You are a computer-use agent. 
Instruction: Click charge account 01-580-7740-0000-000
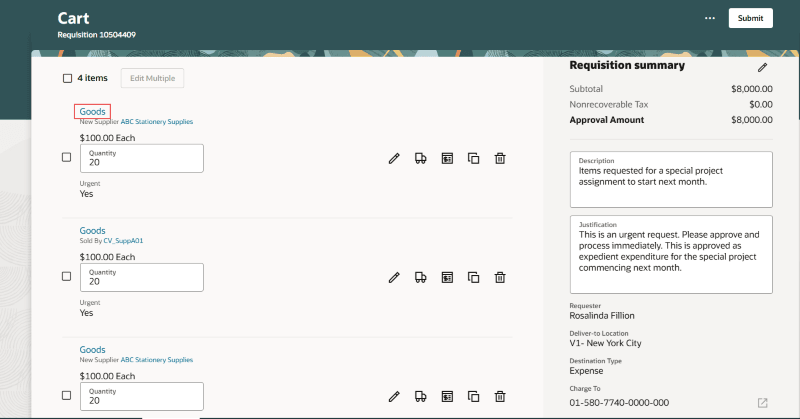click(x=619, y=403)
